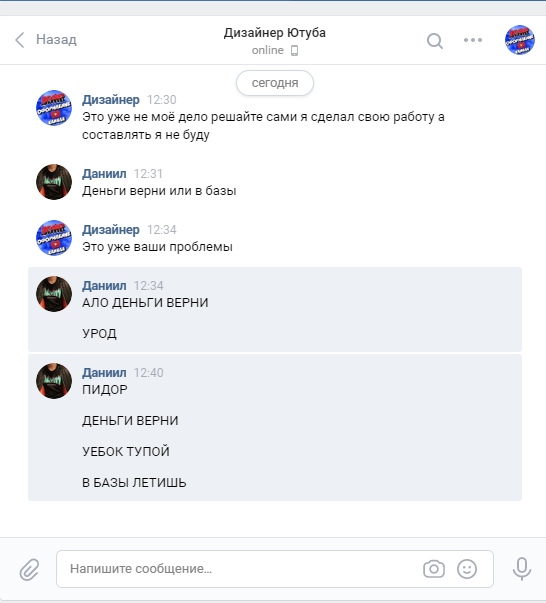This screenshot has width=546, height=603.
Task: Click Дизайнер avatar at 12:34 message
Action: tap(54, 238)
